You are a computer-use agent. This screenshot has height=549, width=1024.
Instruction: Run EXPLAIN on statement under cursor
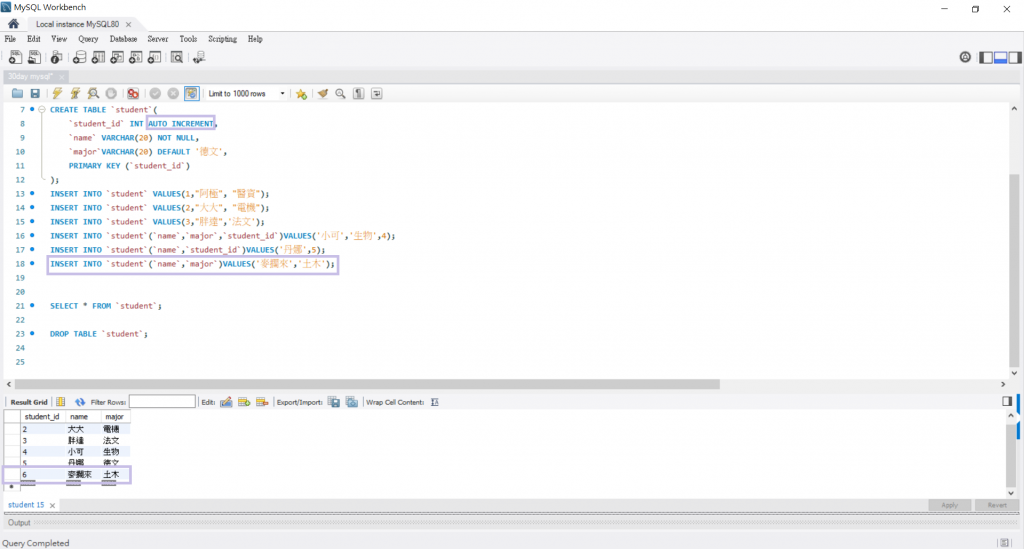[93, 93]
